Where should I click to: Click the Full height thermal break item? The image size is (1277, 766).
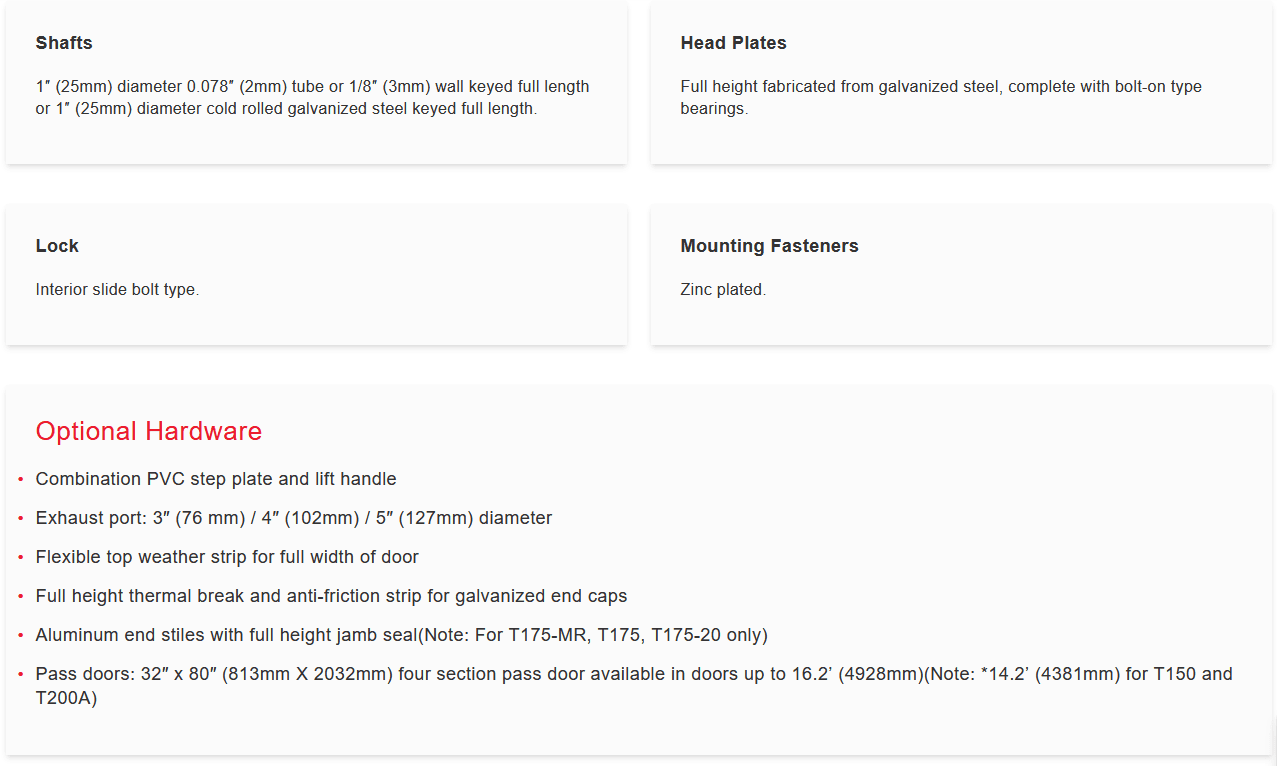(x=331, y=596)
